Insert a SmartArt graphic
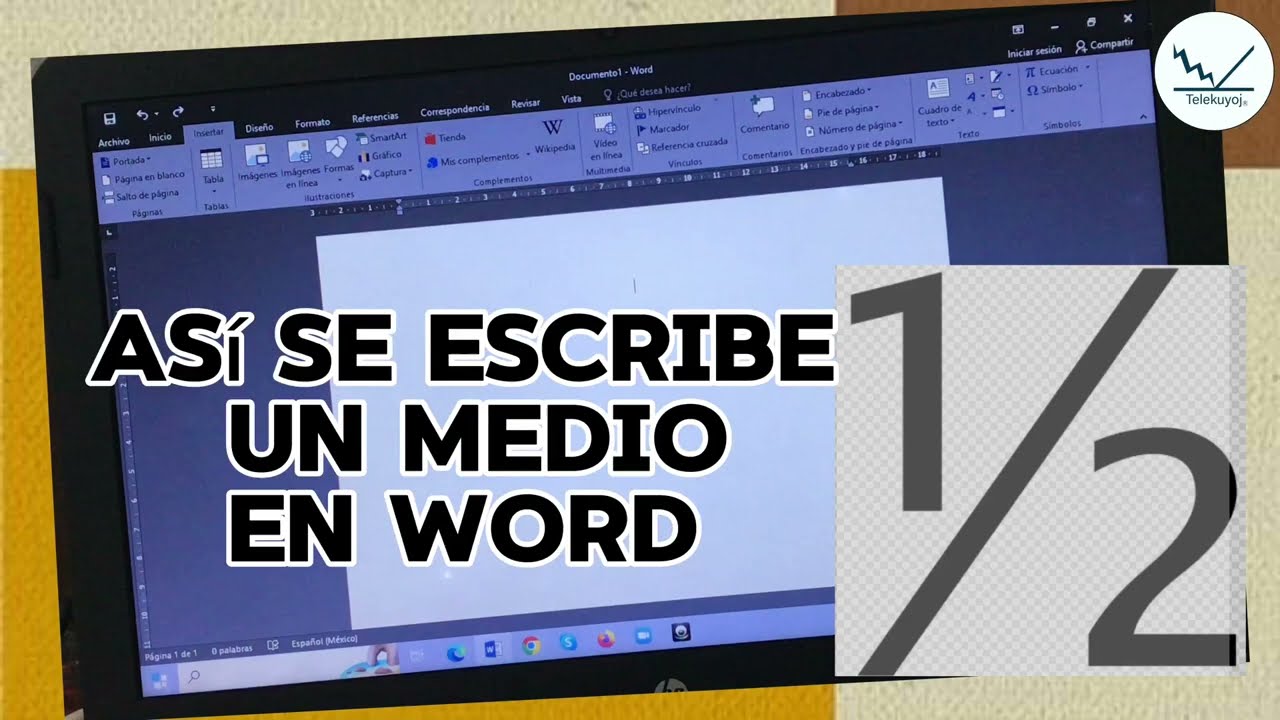This screenshot has width=1280, height=720. 381,137
